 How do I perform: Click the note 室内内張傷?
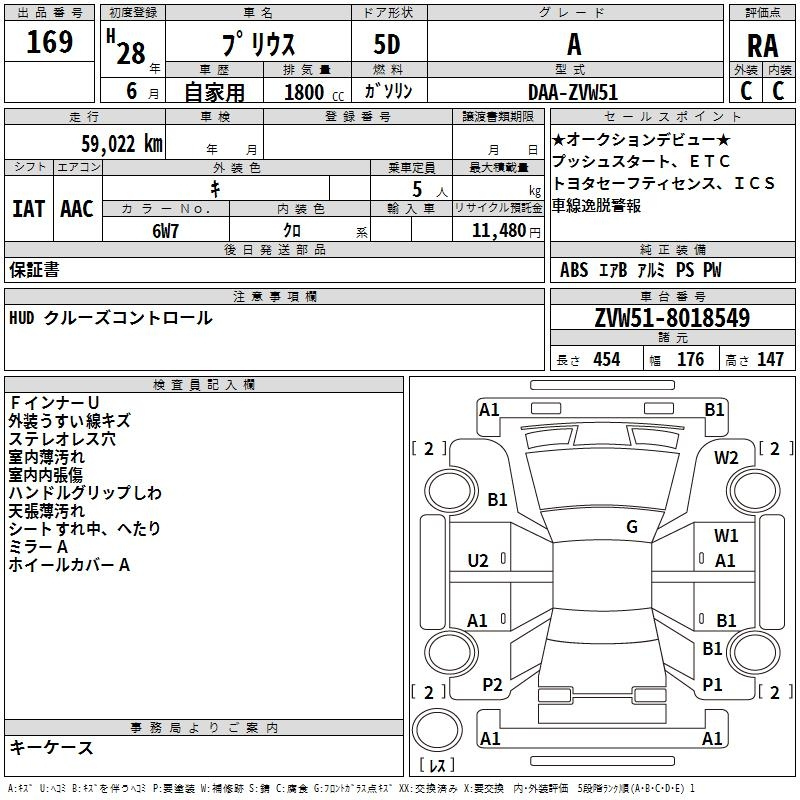coord(45,475)
